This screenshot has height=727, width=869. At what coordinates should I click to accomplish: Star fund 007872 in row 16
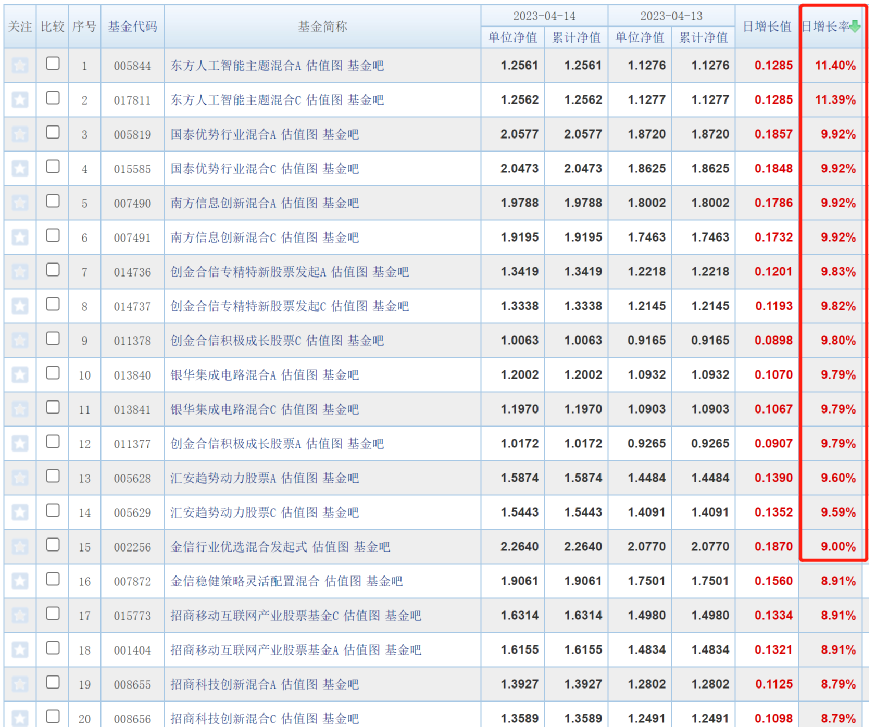[x=19, y=581]
